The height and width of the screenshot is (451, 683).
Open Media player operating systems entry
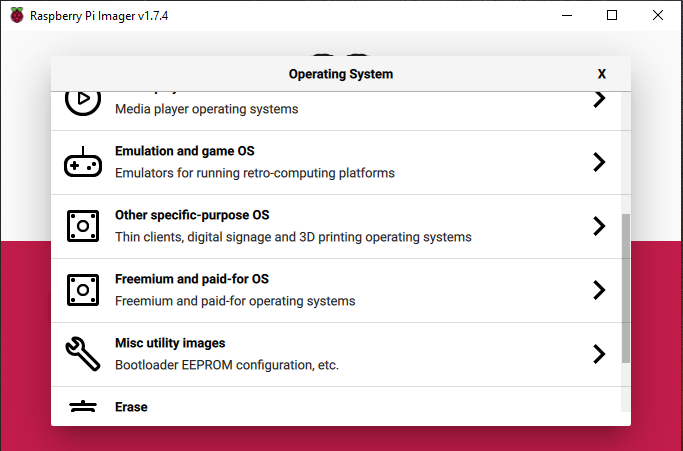coord(336,111)
